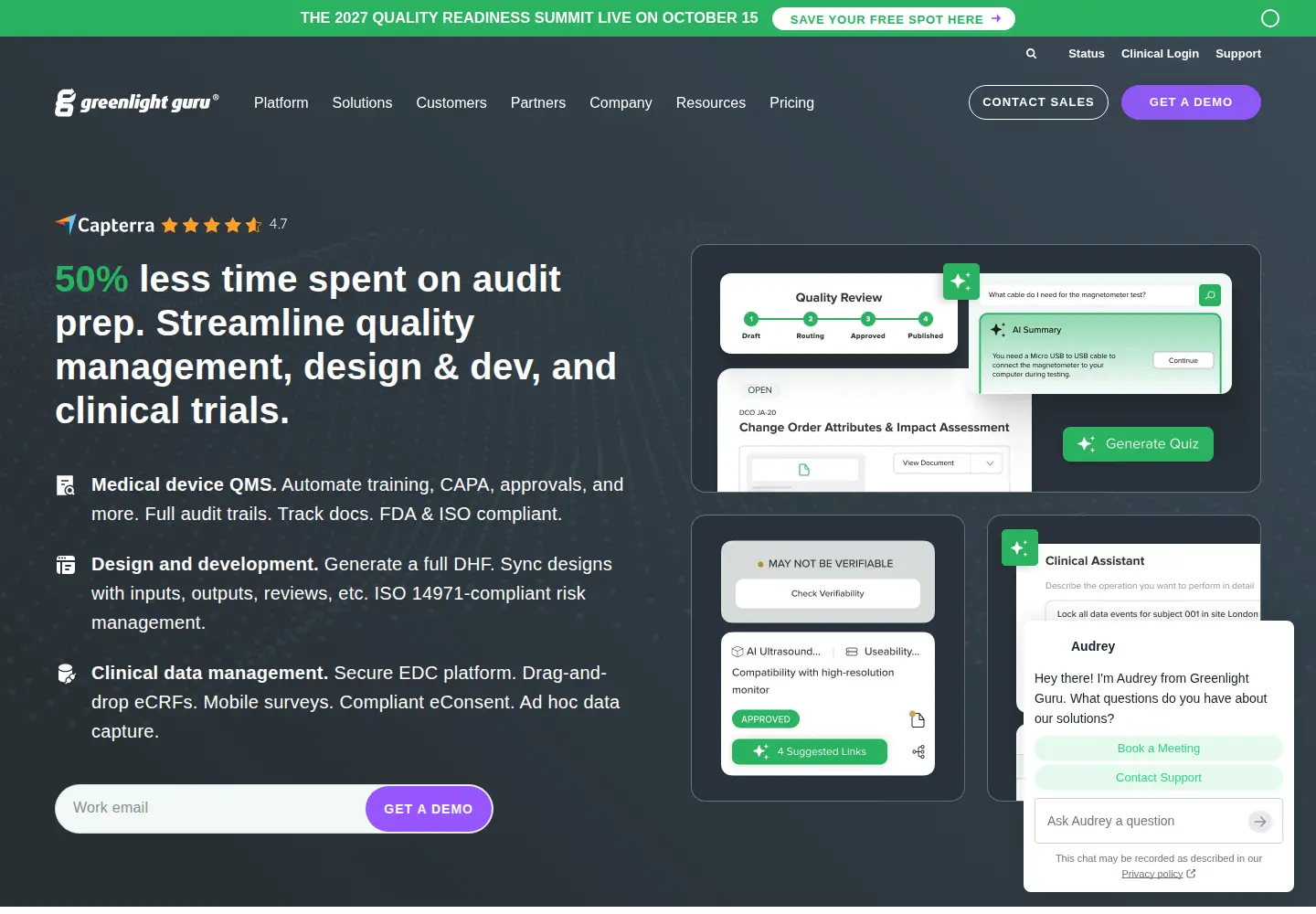Click the 4 Suggested Links button

pos(810,751)
